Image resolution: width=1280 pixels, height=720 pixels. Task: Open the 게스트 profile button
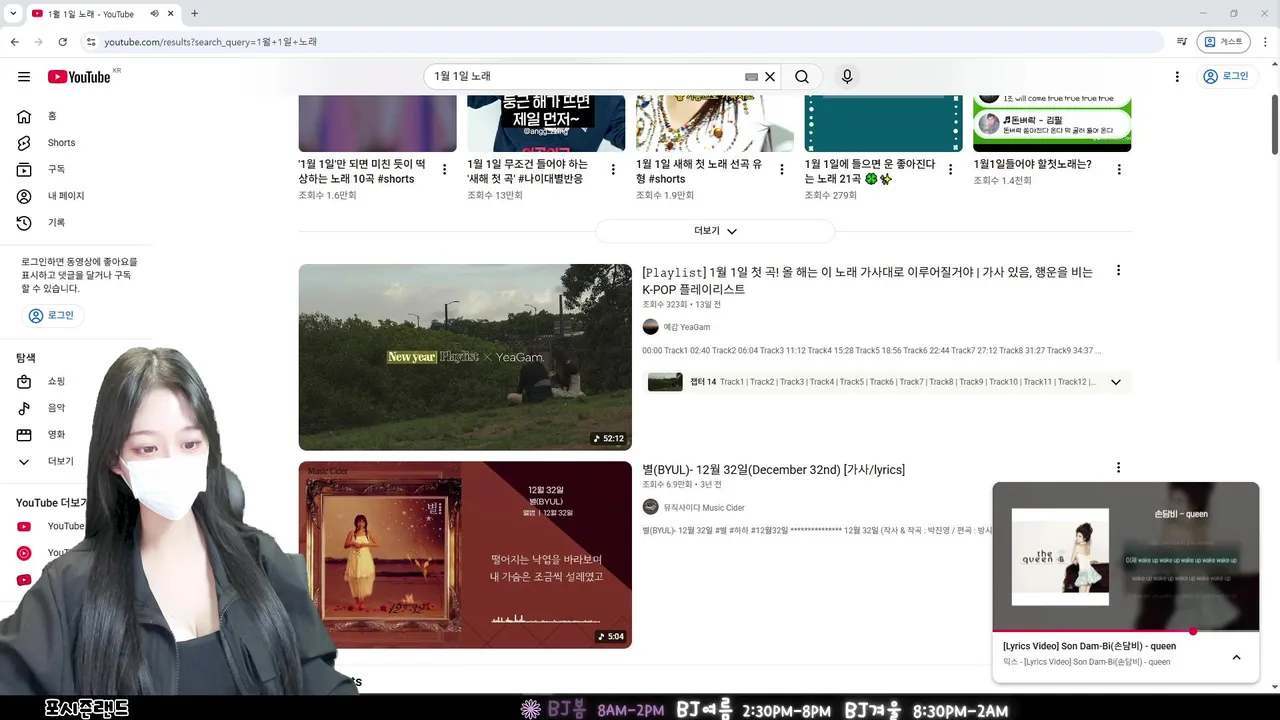pyautogui.click(x=1223, y=42)
